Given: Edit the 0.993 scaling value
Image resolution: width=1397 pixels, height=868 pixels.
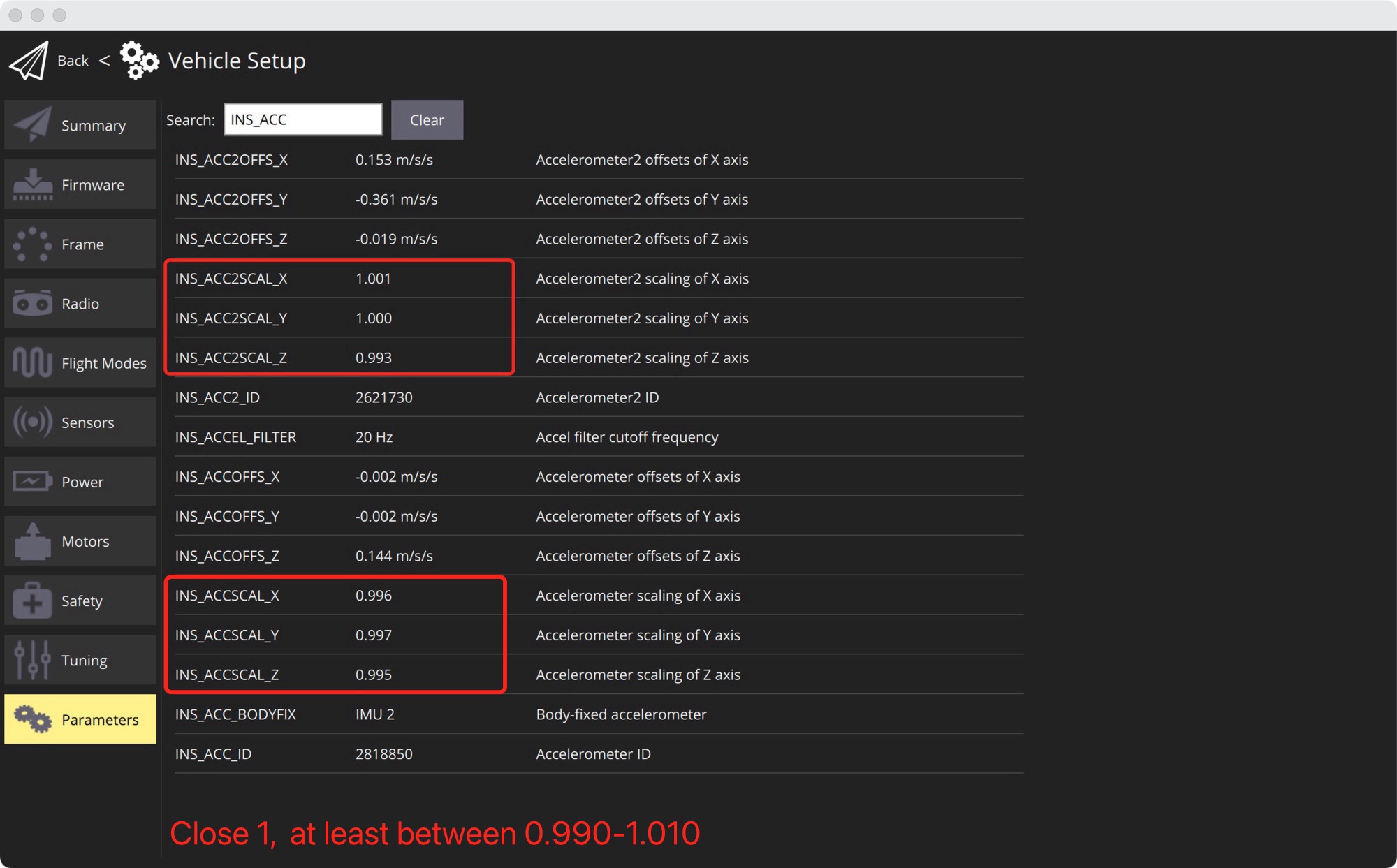Looking at the screenshot, I should [x=374, y=358].
